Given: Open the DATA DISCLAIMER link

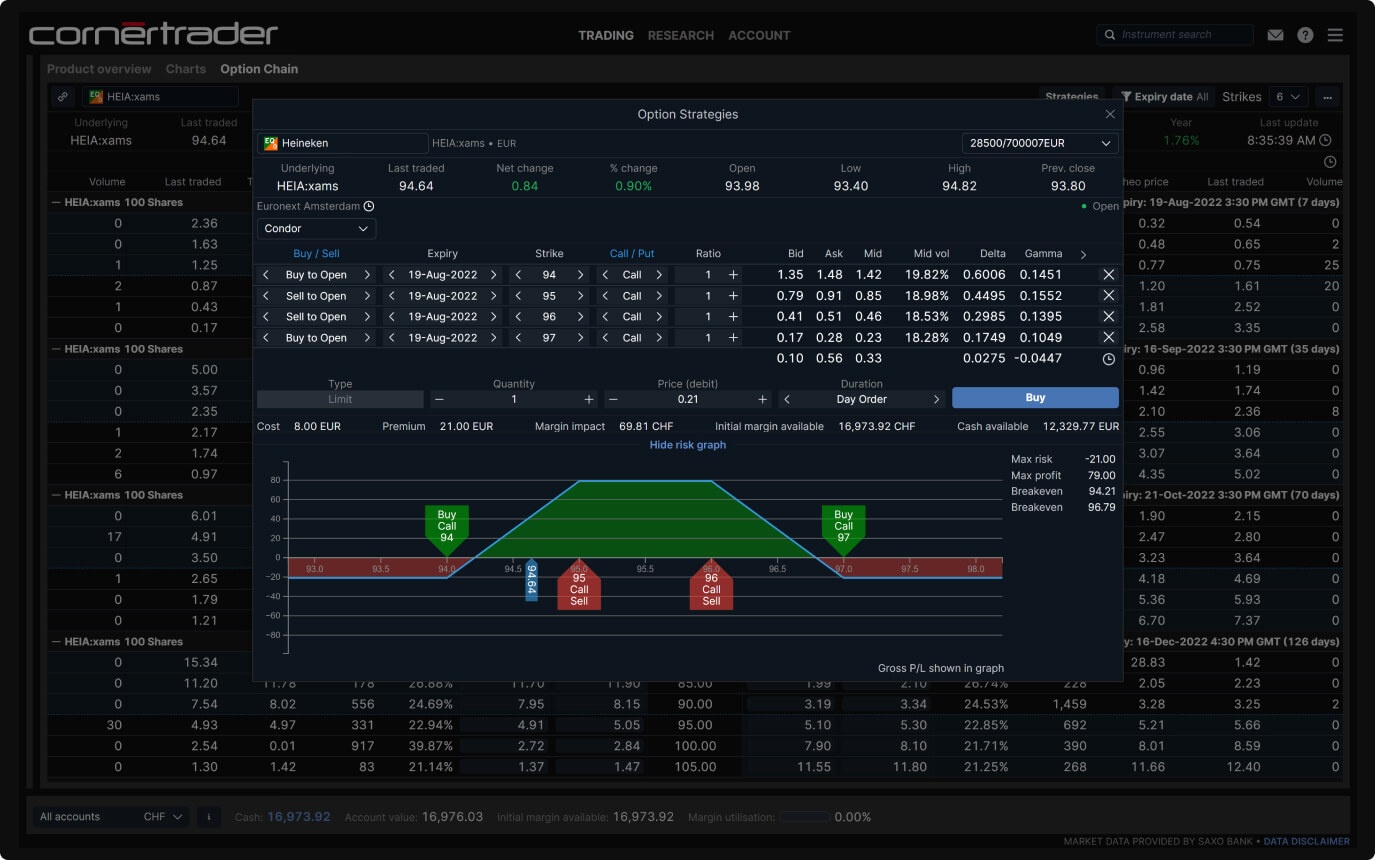Looking at the screenshot, I should 1307,842.
